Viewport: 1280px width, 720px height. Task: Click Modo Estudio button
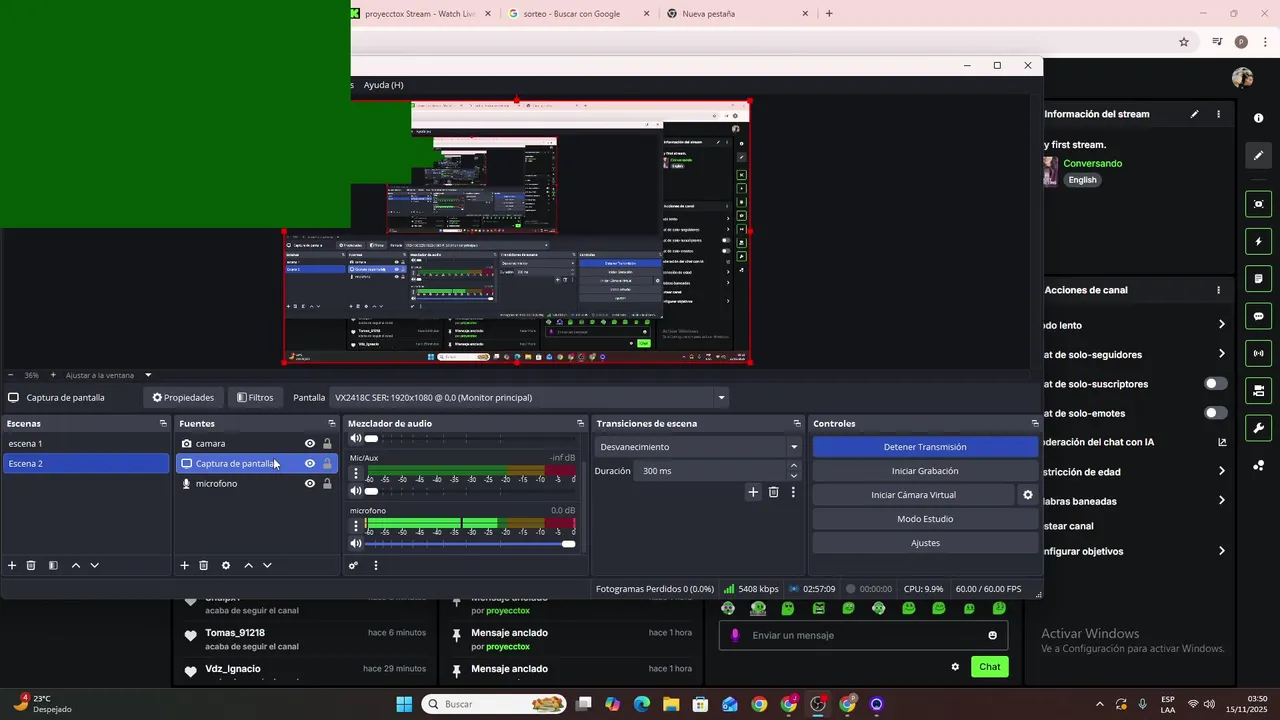tap(925, 519)
